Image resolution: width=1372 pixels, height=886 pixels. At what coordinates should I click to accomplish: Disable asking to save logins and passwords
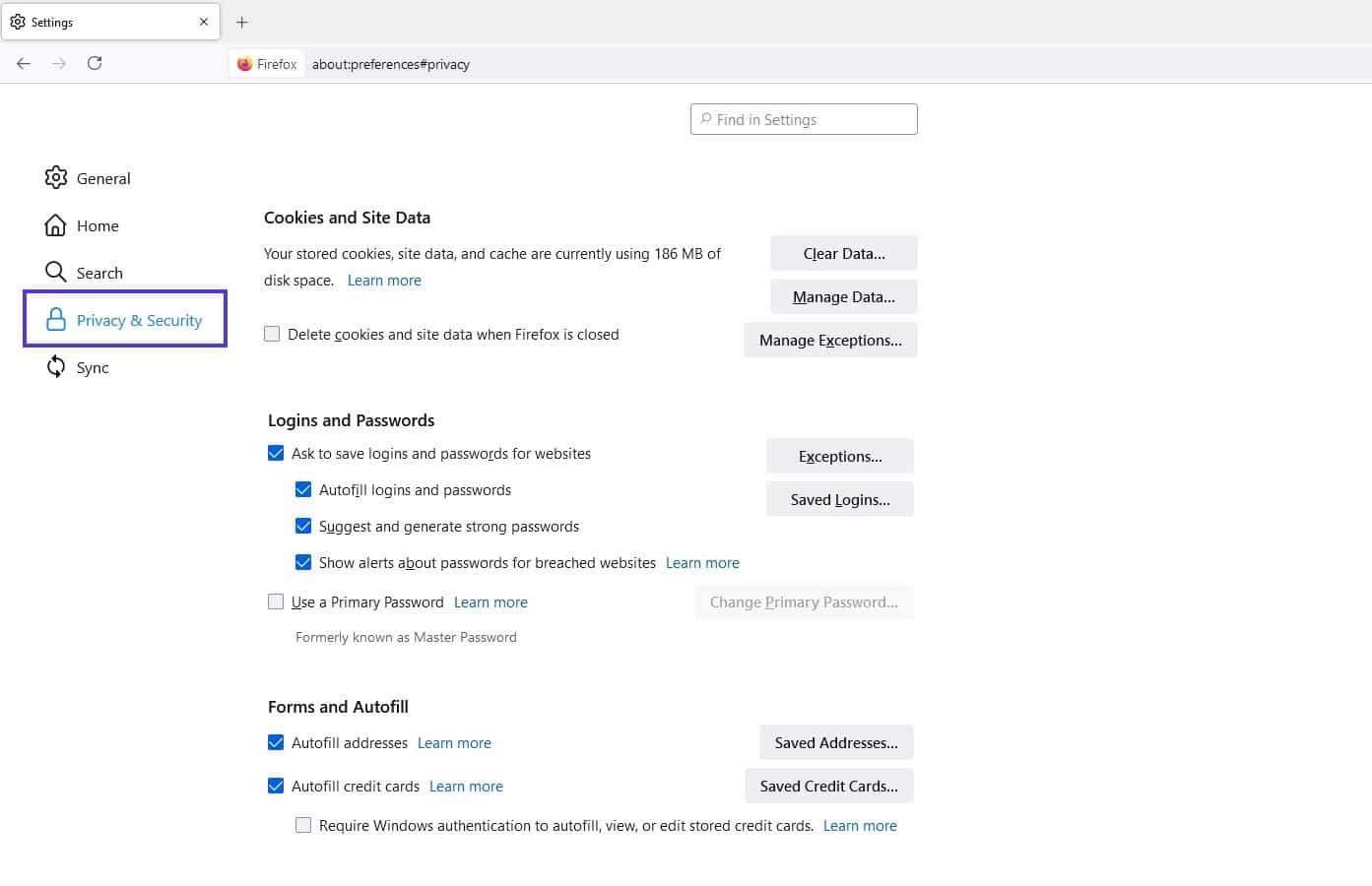276,453
